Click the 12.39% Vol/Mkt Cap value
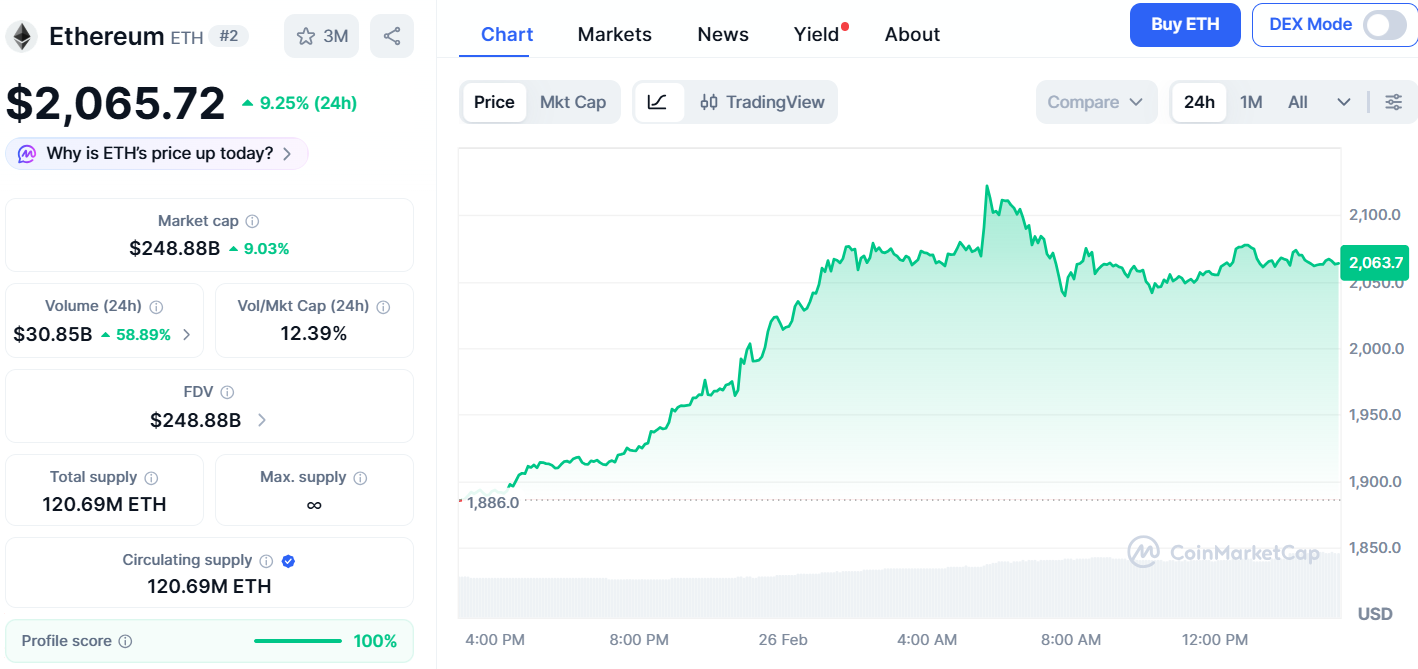This screenshot has width=1418, height=669. click(x=314, y=334)
